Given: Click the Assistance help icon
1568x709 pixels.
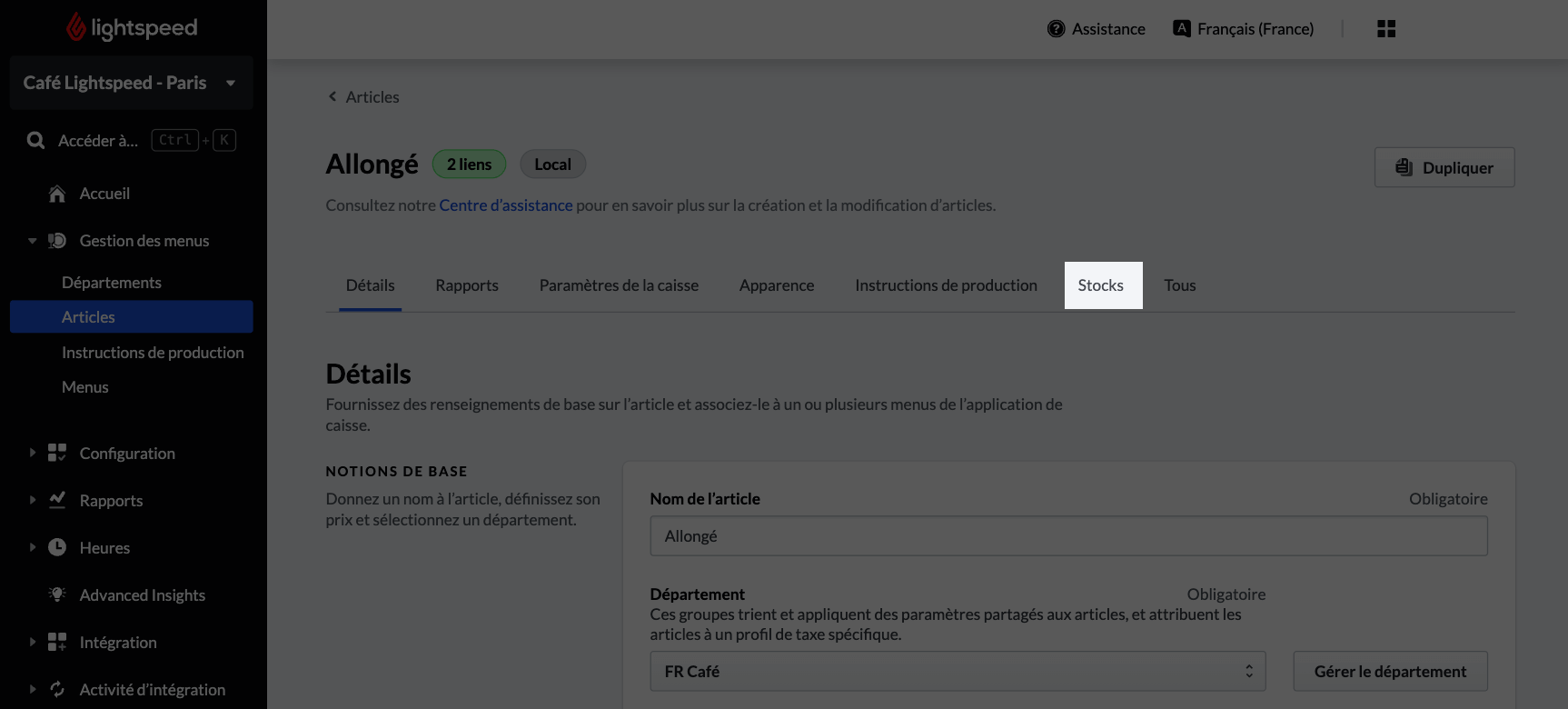Looking at the screenshot, I should click(1056, 29).
